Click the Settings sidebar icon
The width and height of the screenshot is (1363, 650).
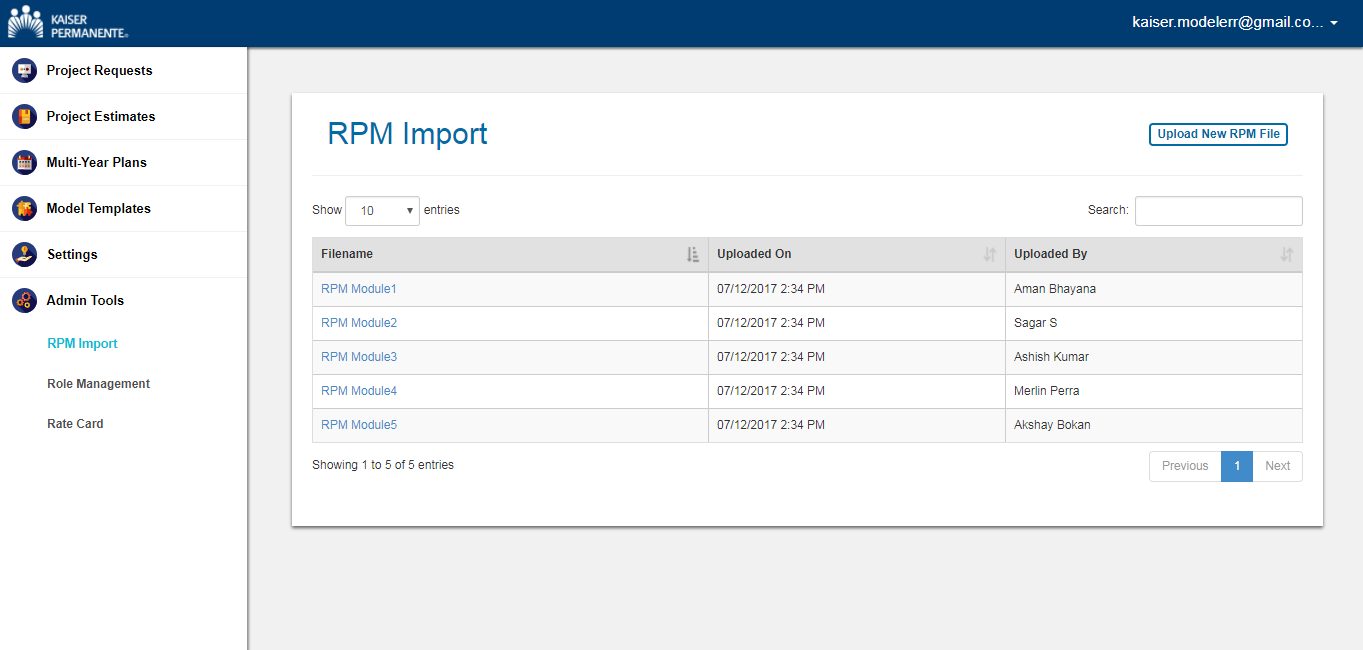(24, 255)
